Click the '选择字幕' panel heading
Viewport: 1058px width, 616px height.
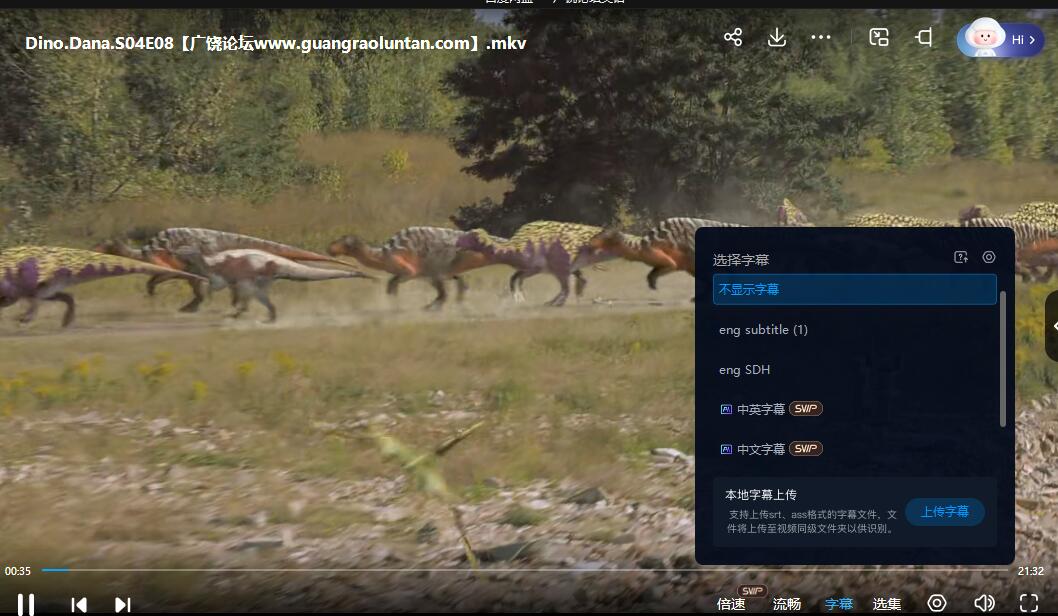point(741,260)
